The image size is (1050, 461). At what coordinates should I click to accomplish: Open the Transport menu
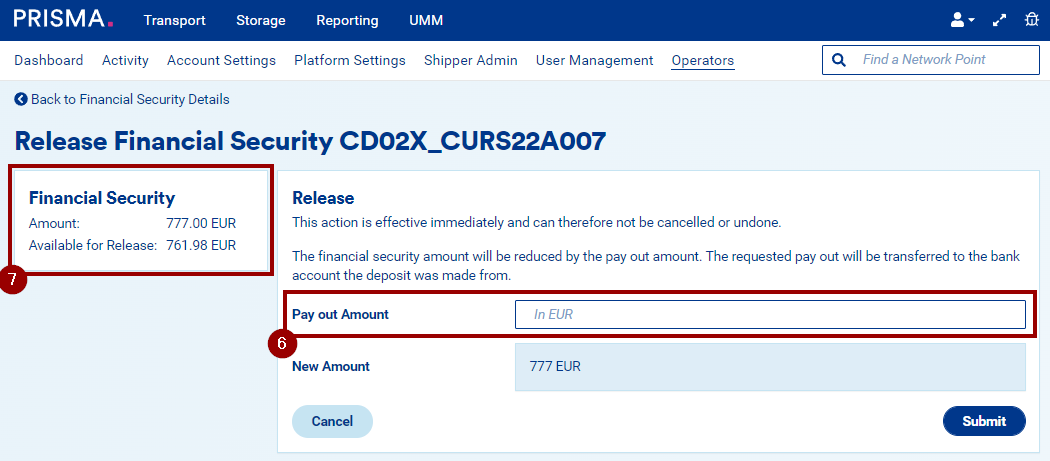tap(174, 20)
